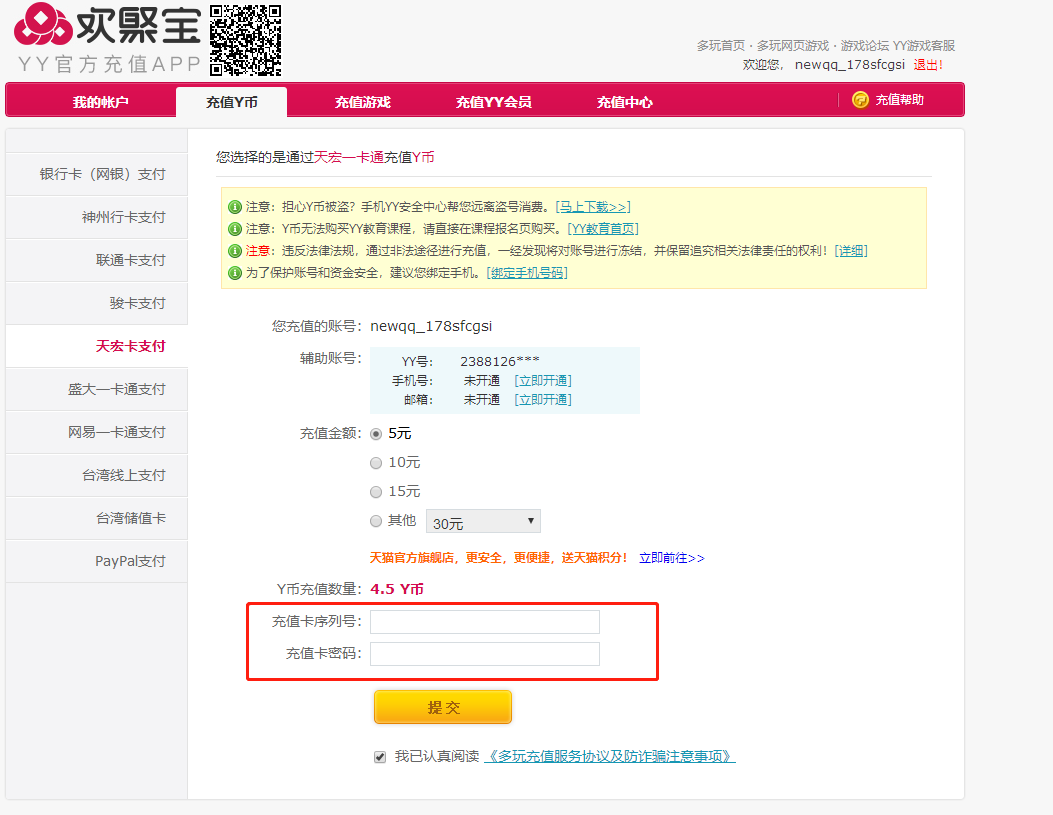Image resolution: width=1053 pixels, height=815 pixels.
Task: Choose 银行卡（网银）支付 in sidebar
Action: pos(97,175)
